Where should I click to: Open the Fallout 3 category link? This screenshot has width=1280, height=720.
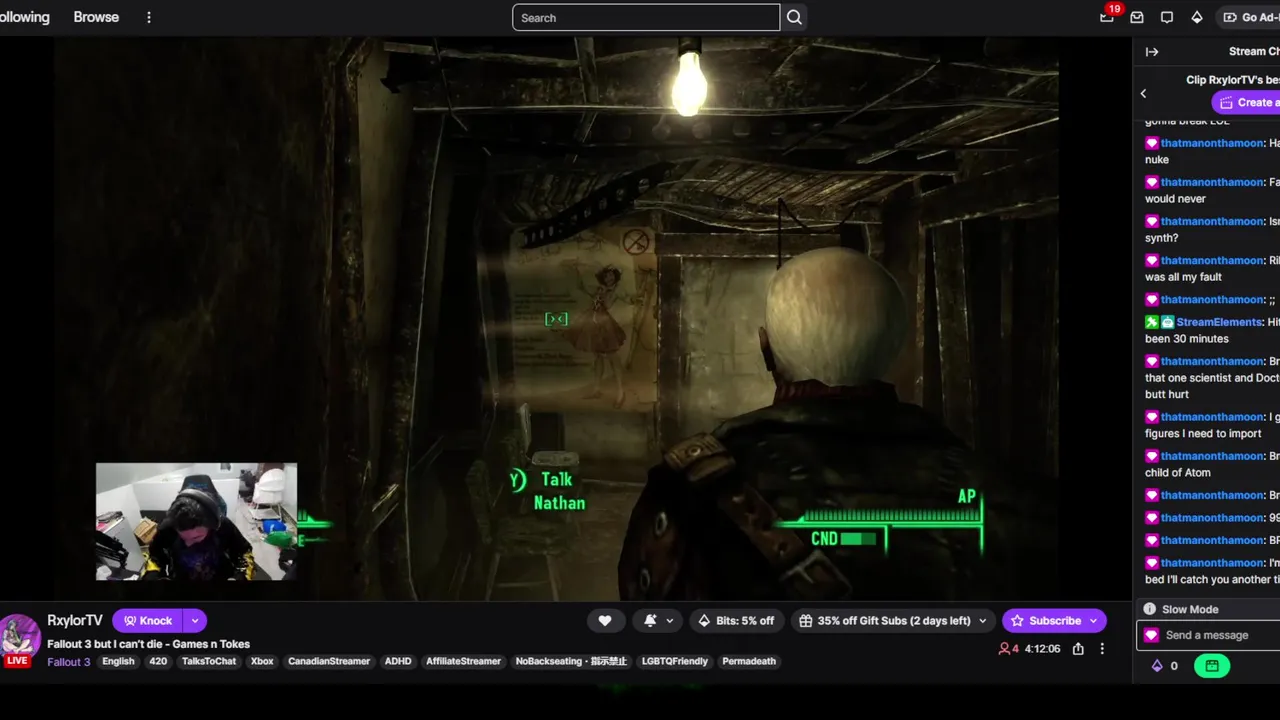[69, 661]
